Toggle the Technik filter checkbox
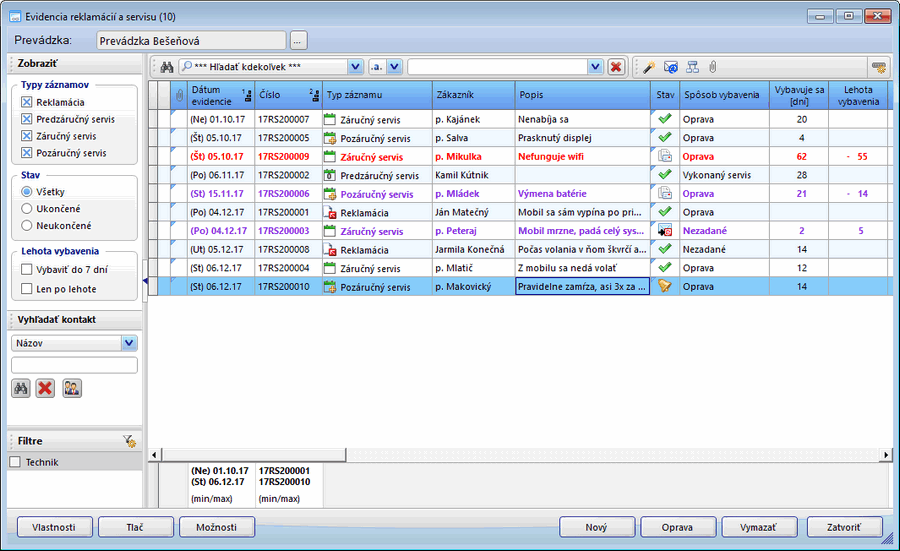This screenshot has height=551, width=900. click(15, 462)
